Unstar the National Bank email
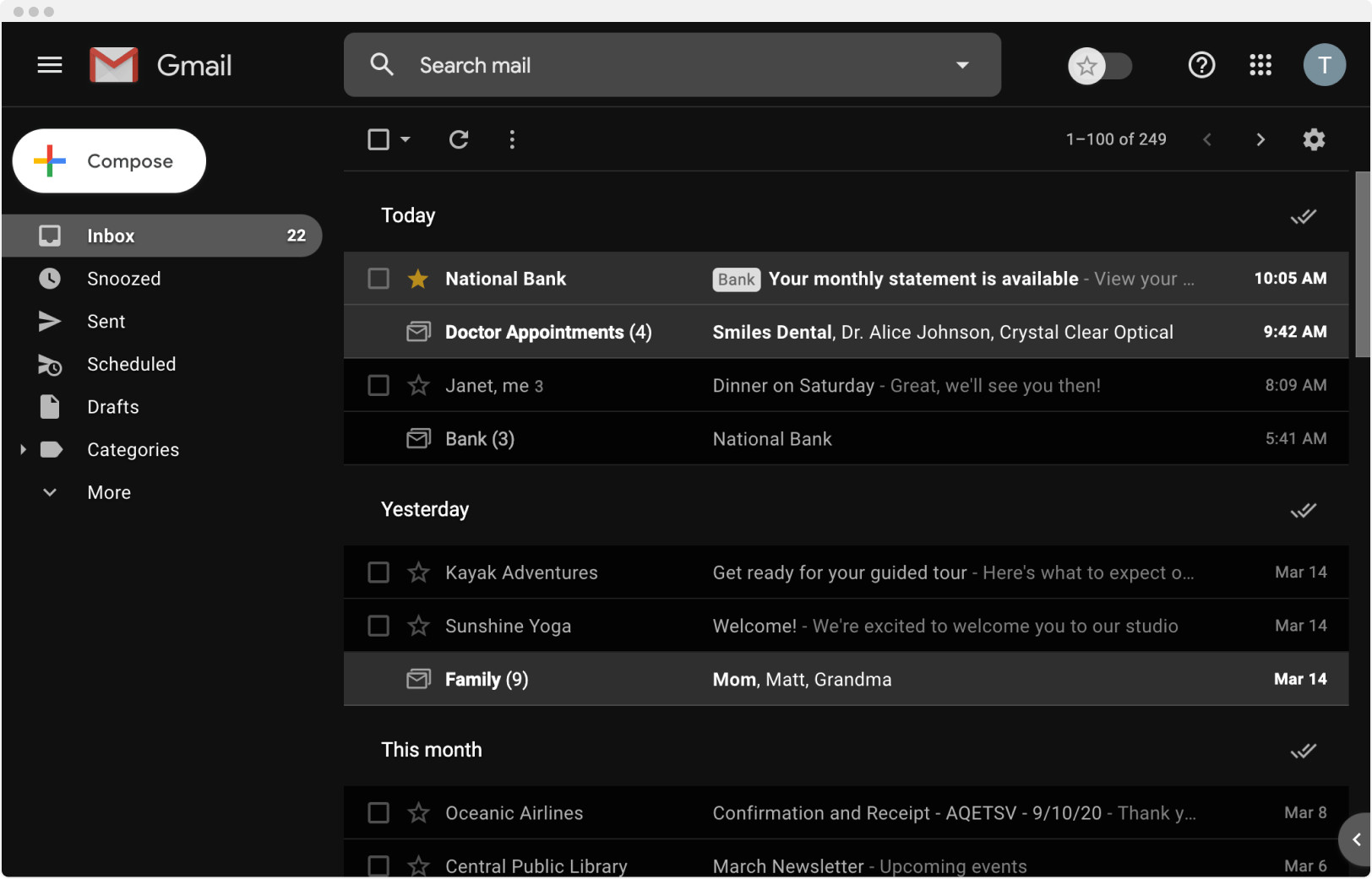Screen dimensions: 1372x879 pyautogui.click(x=418, y=279)
